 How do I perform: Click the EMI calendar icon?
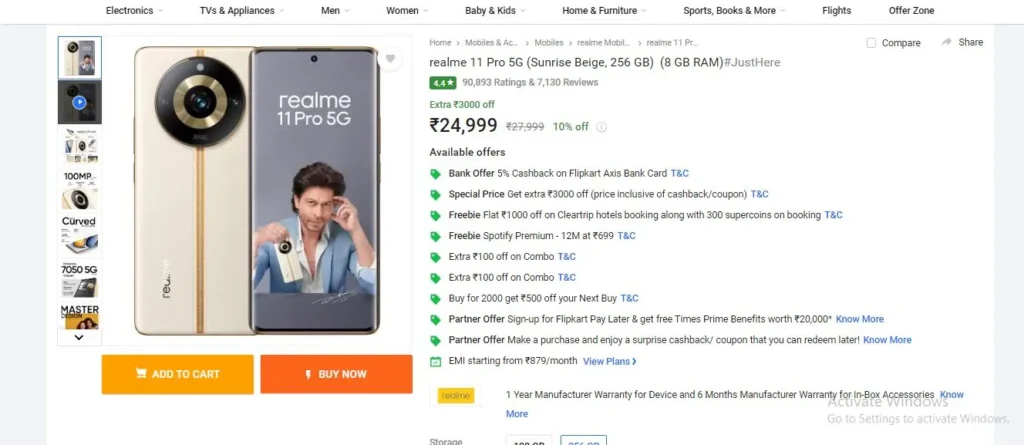click(x=436, y=361)
